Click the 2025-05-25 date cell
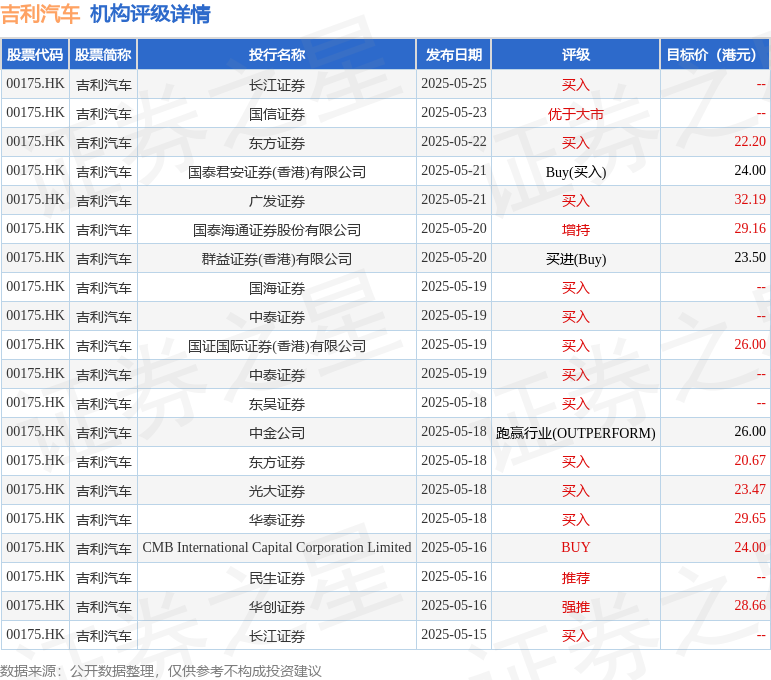This screenshot has height=680, width=771. [454, 84]
